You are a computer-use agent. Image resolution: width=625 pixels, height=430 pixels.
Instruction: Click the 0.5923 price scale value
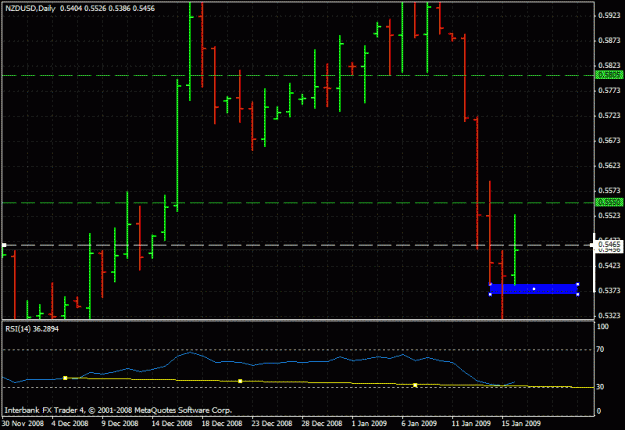609,16
